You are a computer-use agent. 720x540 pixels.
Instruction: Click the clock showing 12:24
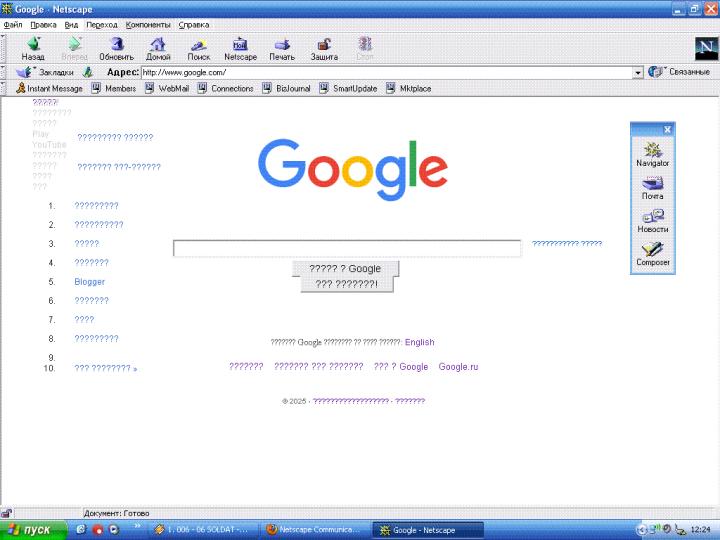pyautogui.click(x=700, y=530)
